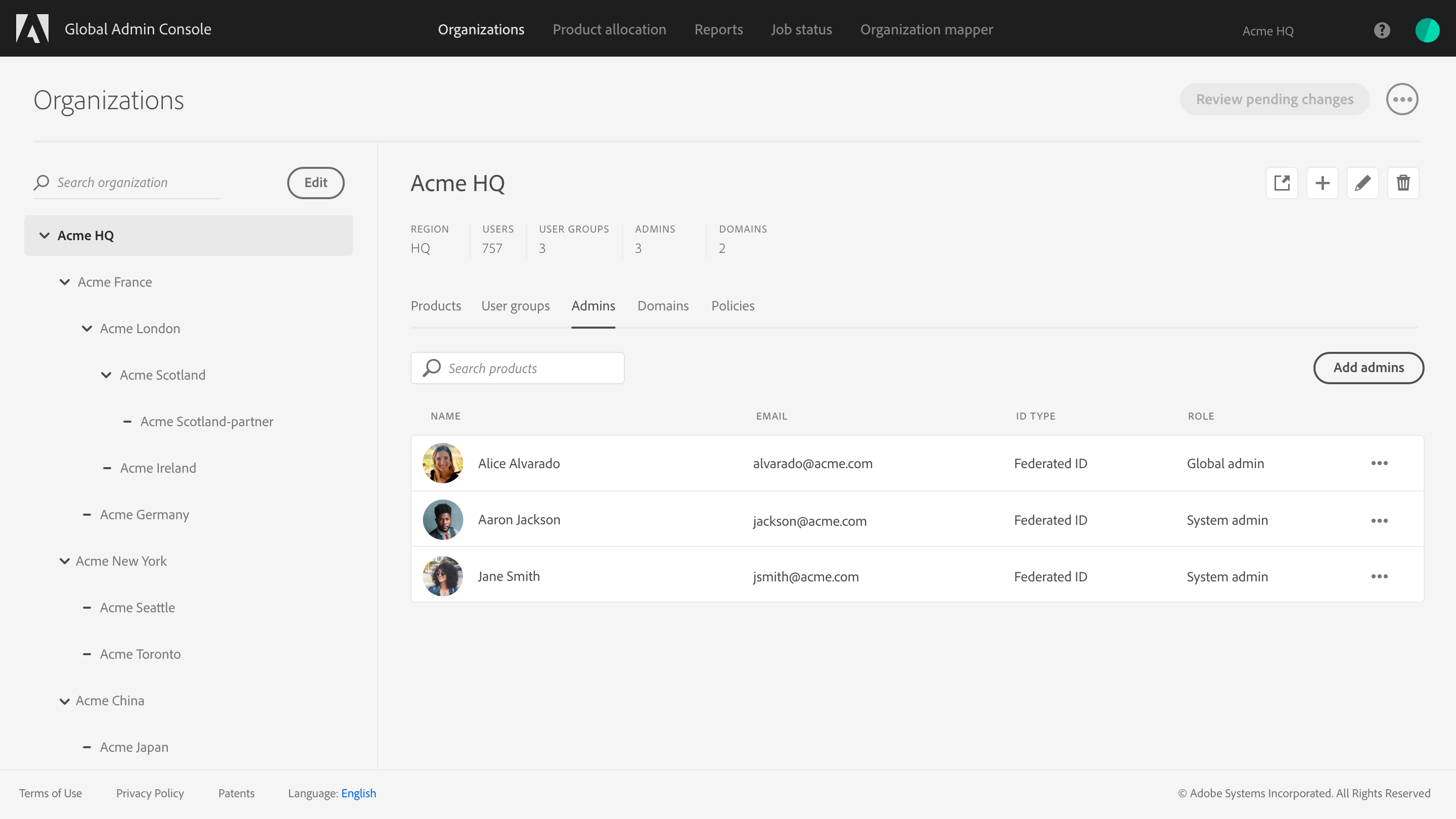
Task: Click email alvarado@acme.com
Action: tap(813, 464)
